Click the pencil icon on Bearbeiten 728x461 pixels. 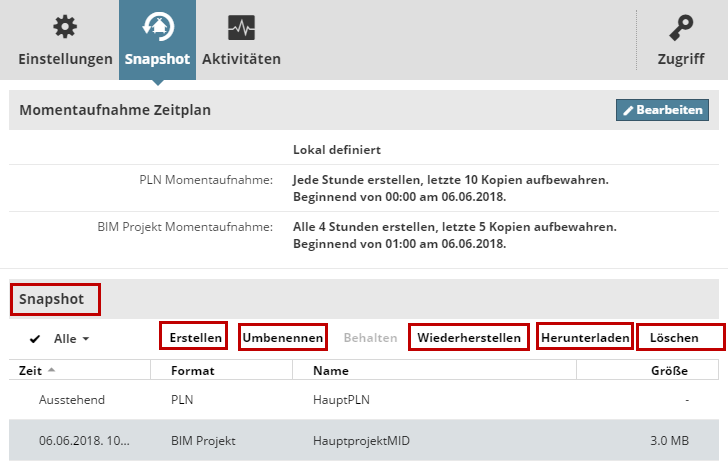tap(629, 110)
